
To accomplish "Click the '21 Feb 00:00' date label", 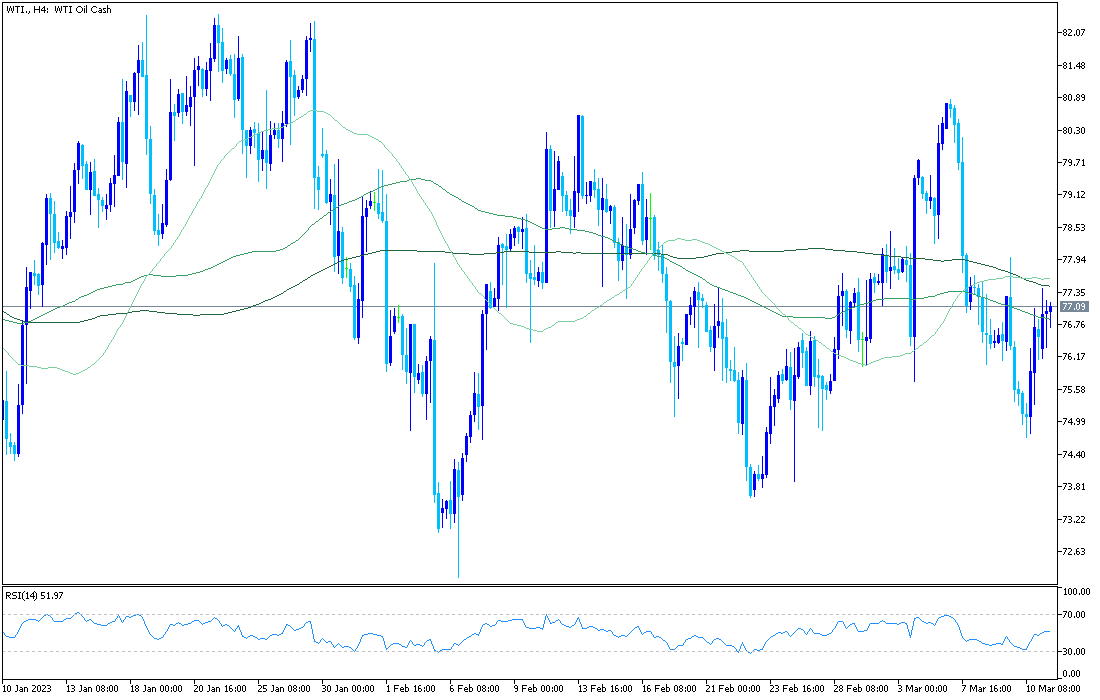I will click(x=732, y=689).
